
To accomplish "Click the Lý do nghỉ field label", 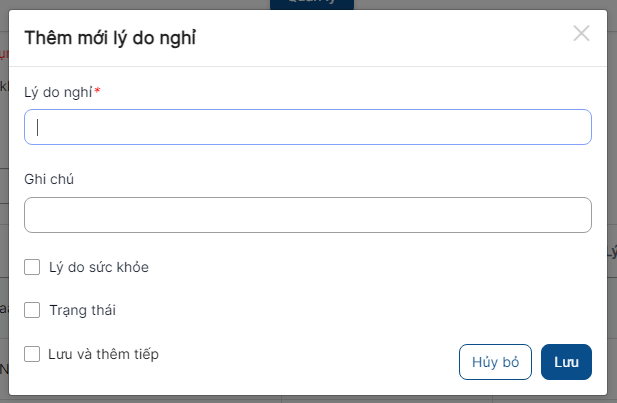I will point(58,92).
